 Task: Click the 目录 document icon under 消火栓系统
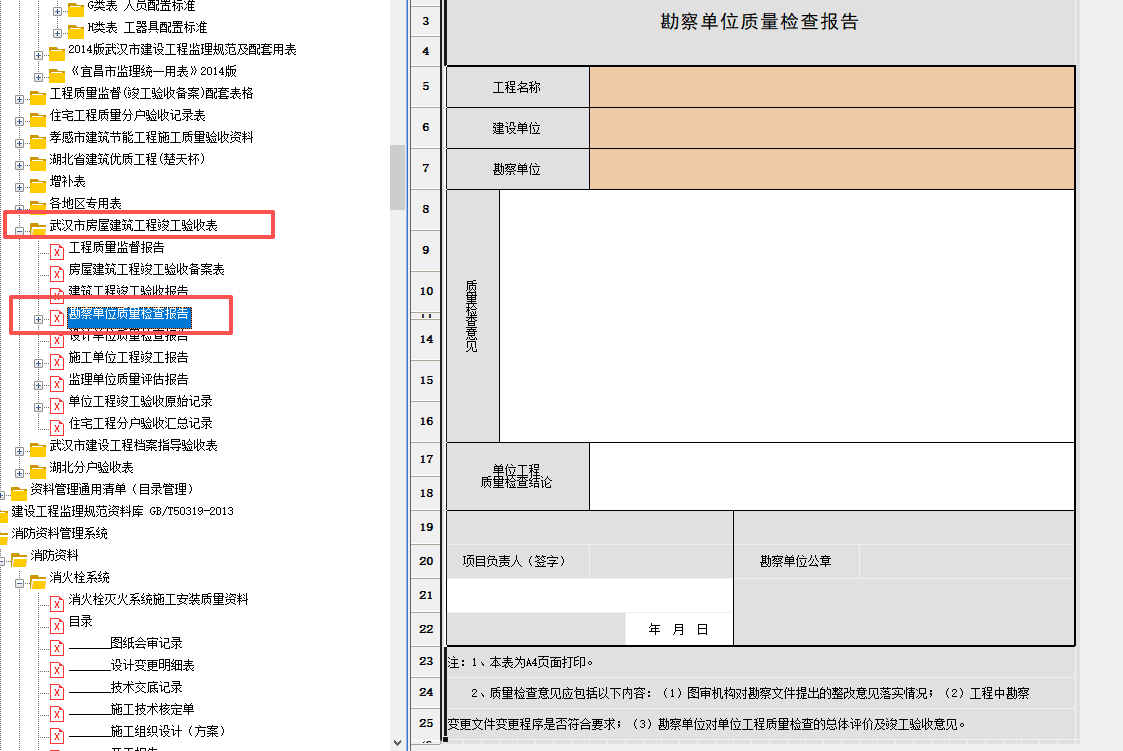(57, 623)
